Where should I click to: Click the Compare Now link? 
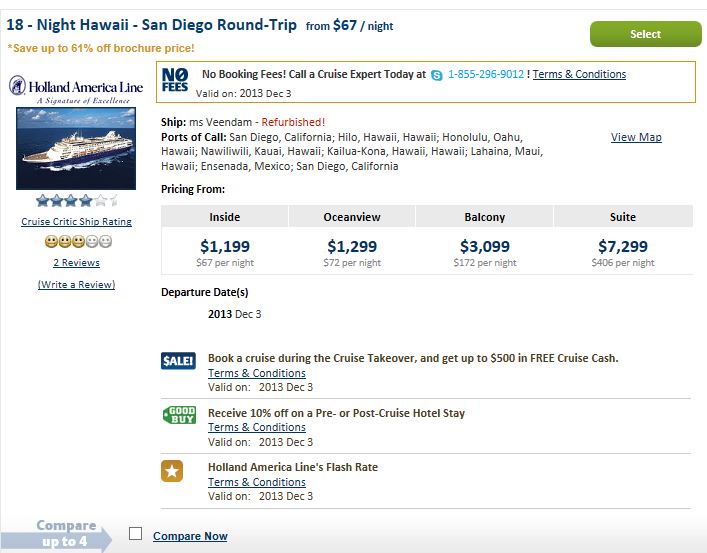point(190,536)
